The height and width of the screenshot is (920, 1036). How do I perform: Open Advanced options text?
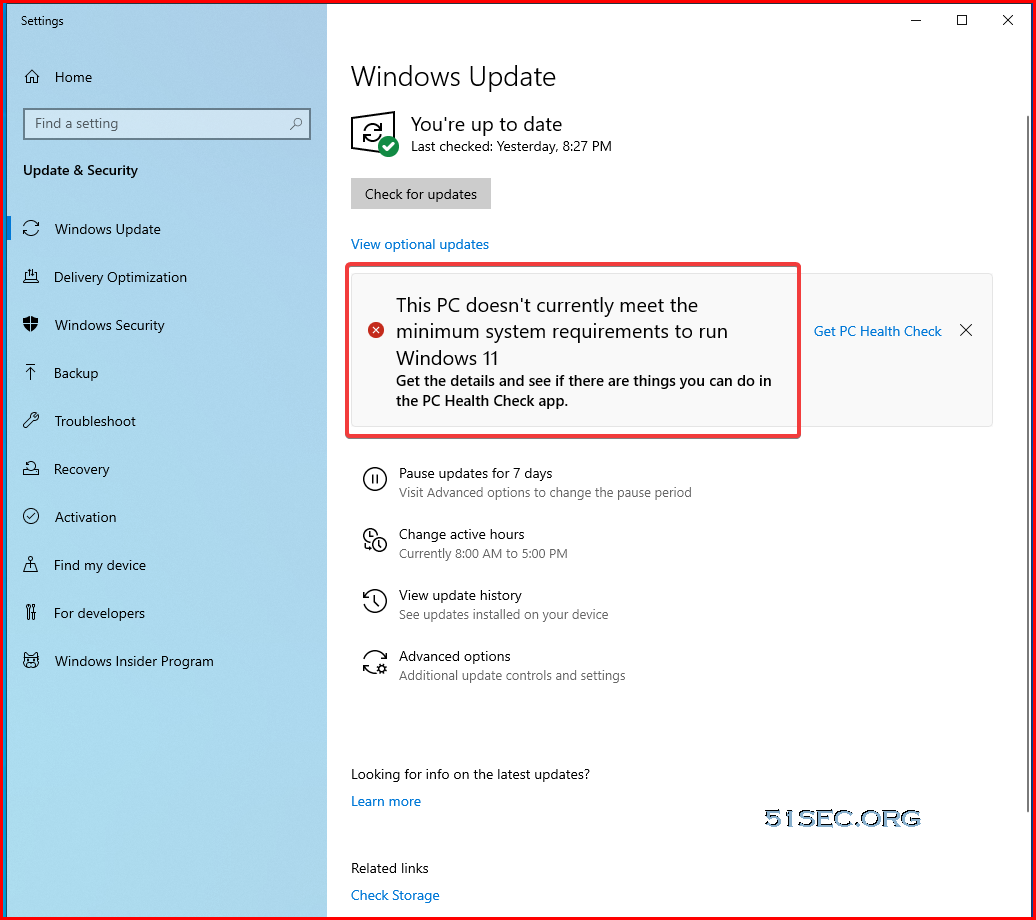pyautogui.click(x=455, y=656)
